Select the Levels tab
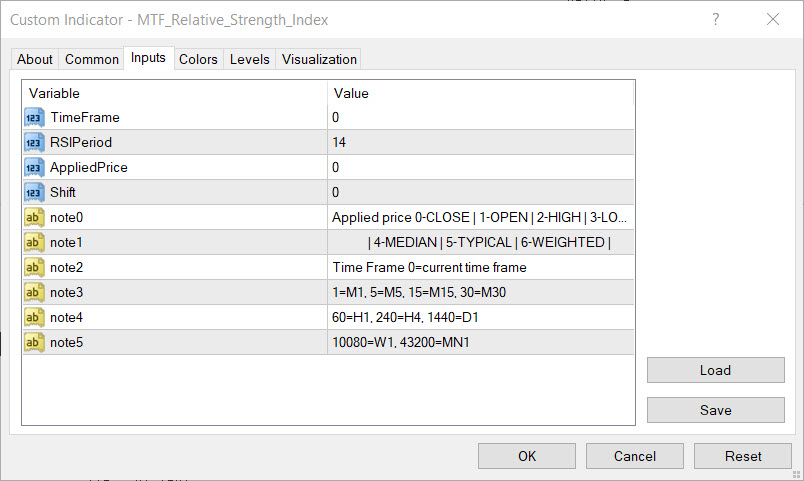The height and width of the screenshot is (481, 804). pos(249,60)
